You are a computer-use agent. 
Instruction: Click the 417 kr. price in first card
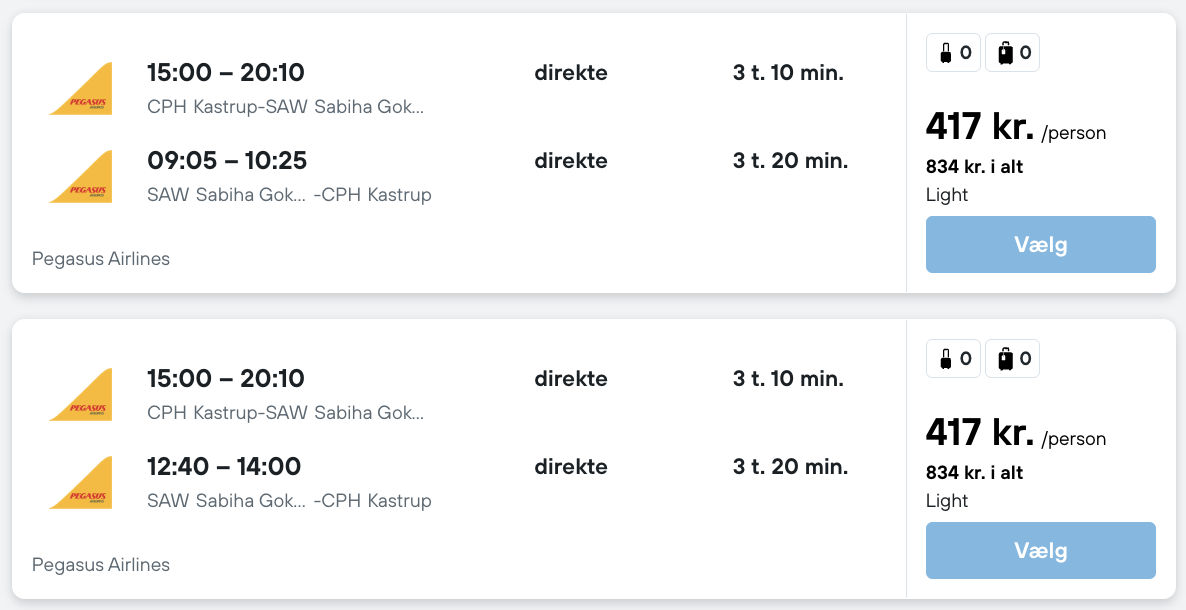click(979, 127)
